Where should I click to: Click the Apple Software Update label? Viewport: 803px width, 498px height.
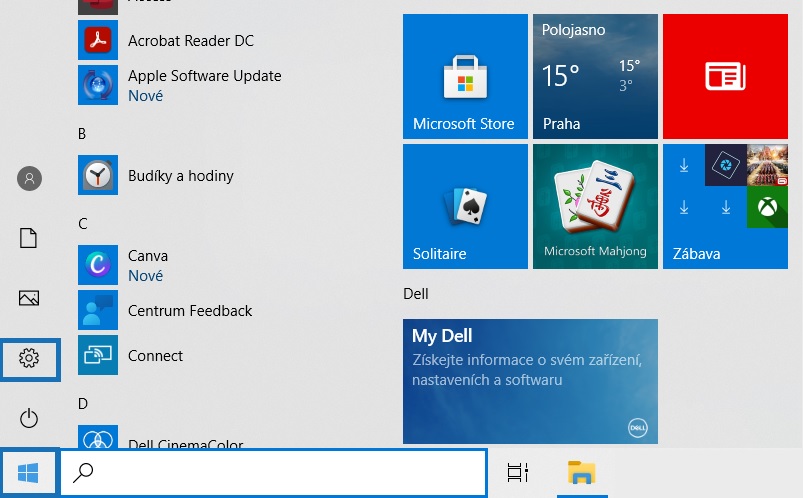[x=204, y=76]
